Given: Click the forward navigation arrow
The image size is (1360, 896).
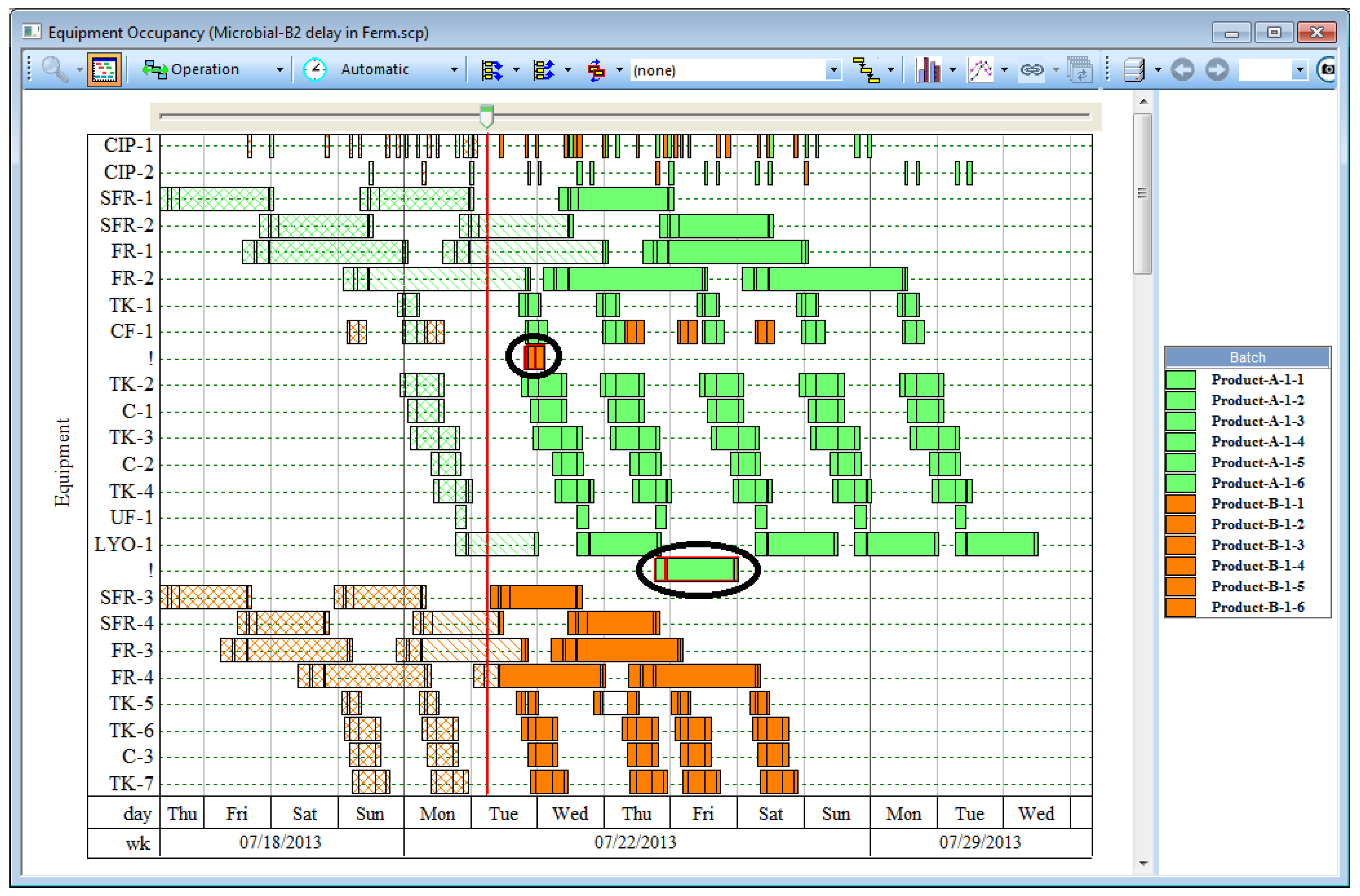Looking at the screenshot, I should (1217, 70).
